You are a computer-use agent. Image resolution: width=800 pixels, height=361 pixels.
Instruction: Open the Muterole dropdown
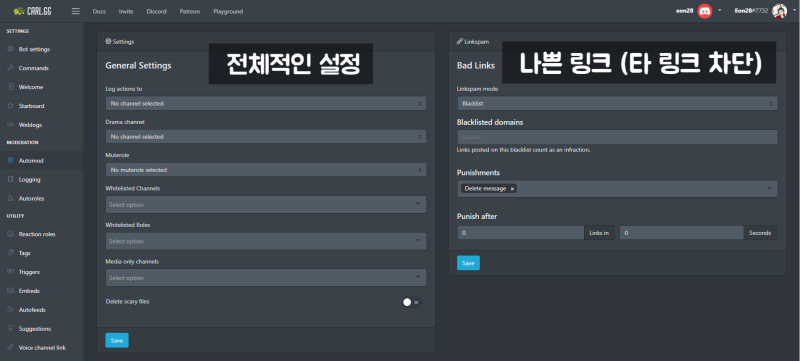tap(266, 170)
